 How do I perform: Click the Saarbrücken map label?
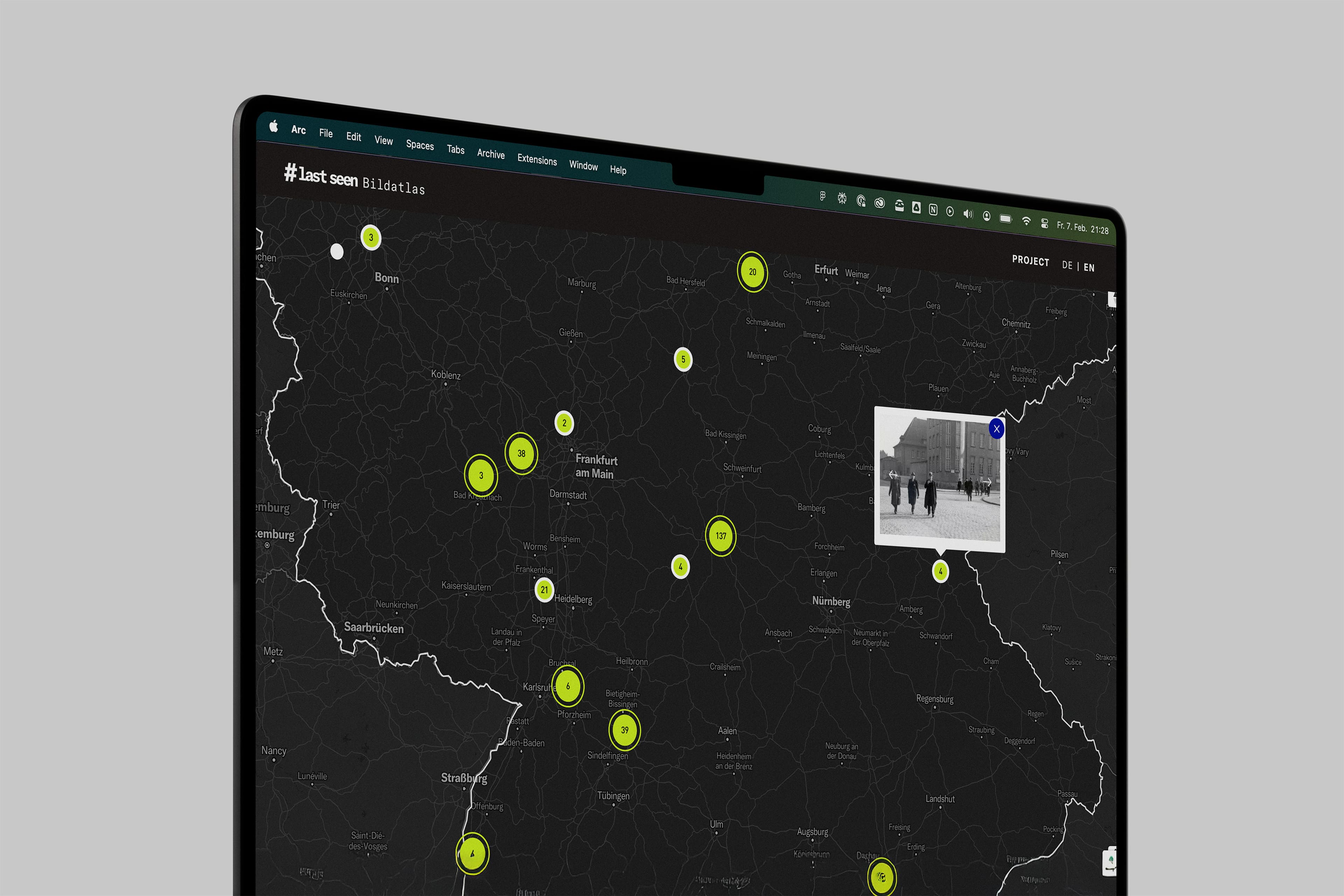point(374,628)
